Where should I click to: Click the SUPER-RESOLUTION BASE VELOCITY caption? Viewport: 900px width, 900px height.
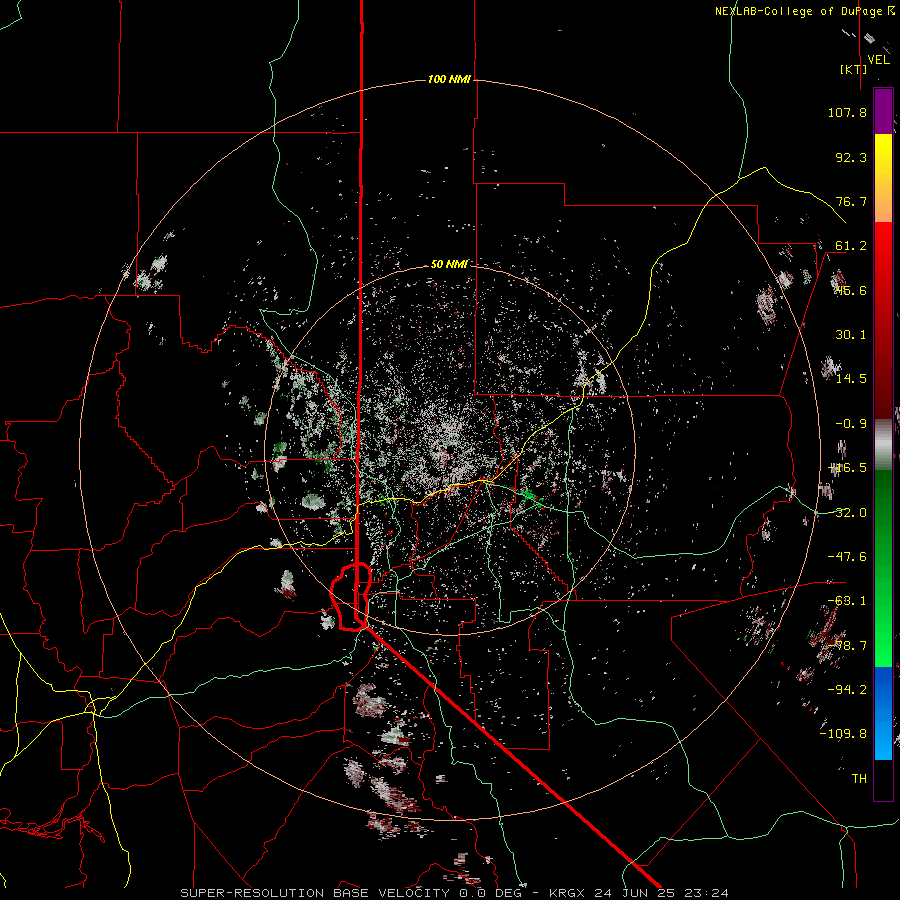pyautogui.click(x=315, y=893)
